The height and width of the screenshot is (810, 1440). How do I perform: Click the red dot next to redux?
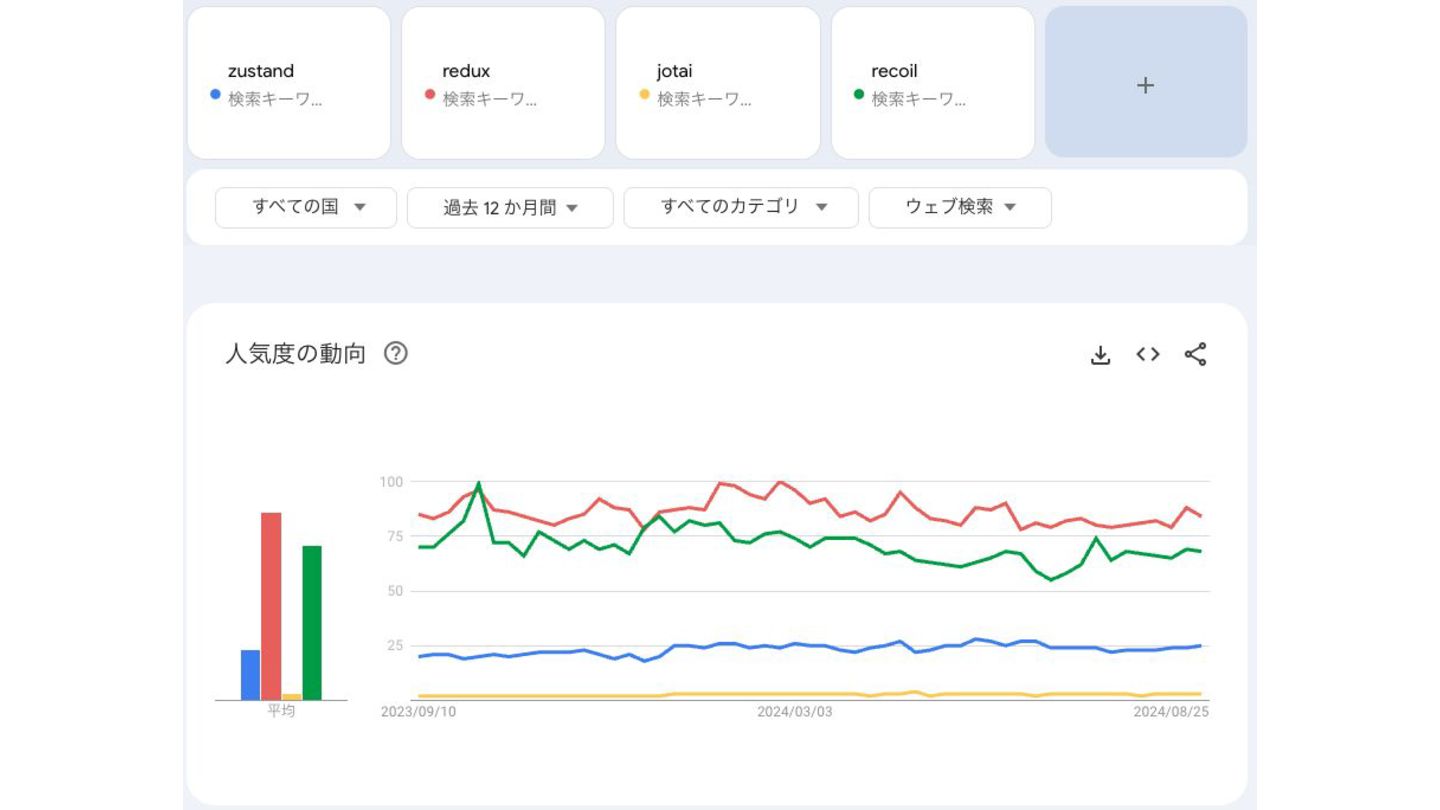click(430, 95)
